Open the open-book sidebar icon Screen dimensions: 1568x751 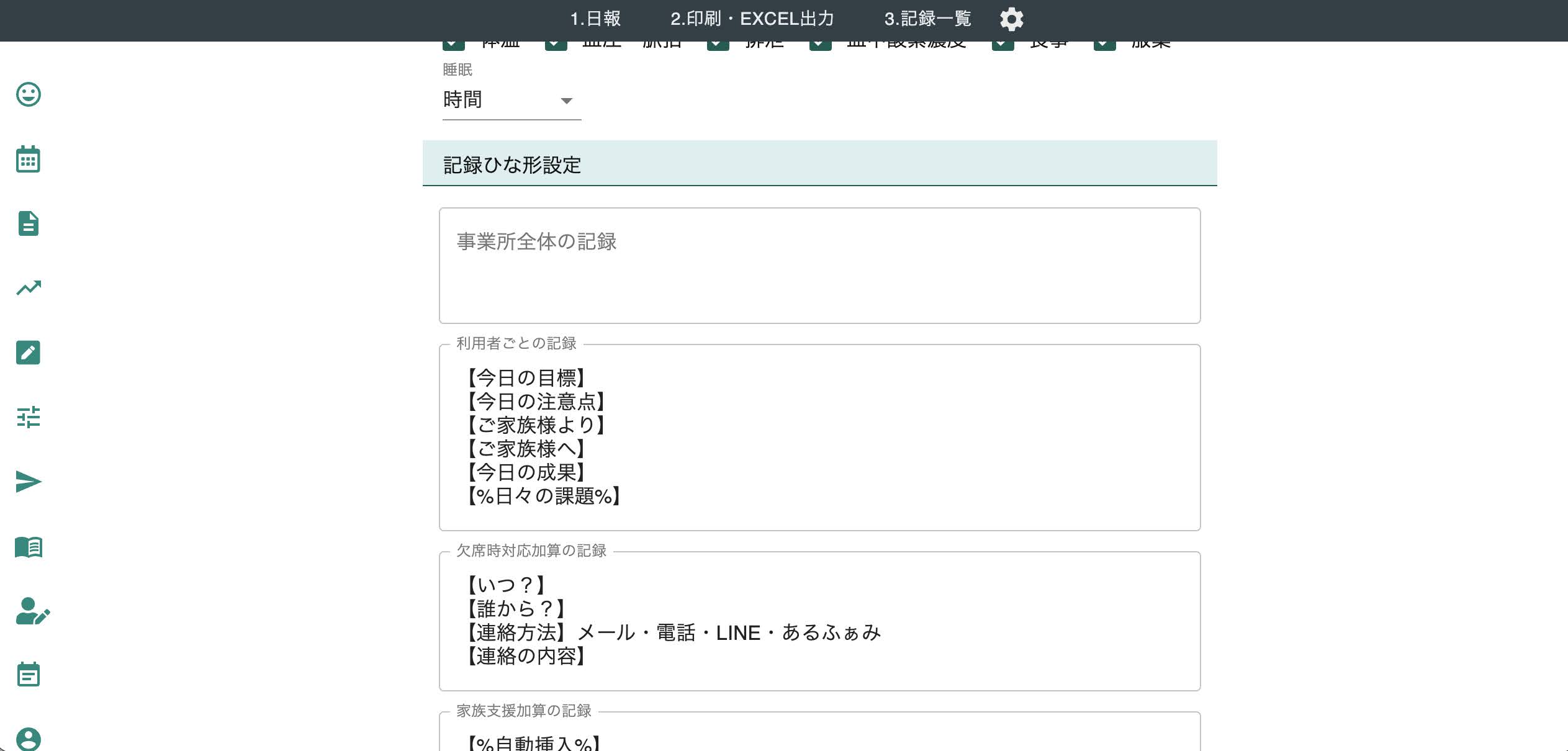(x=28, y=547)
